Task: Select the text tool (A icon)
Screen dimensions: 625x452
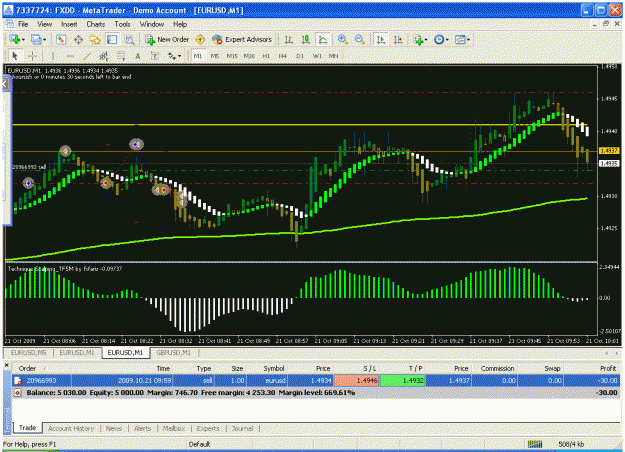Action: pos(138,56)
